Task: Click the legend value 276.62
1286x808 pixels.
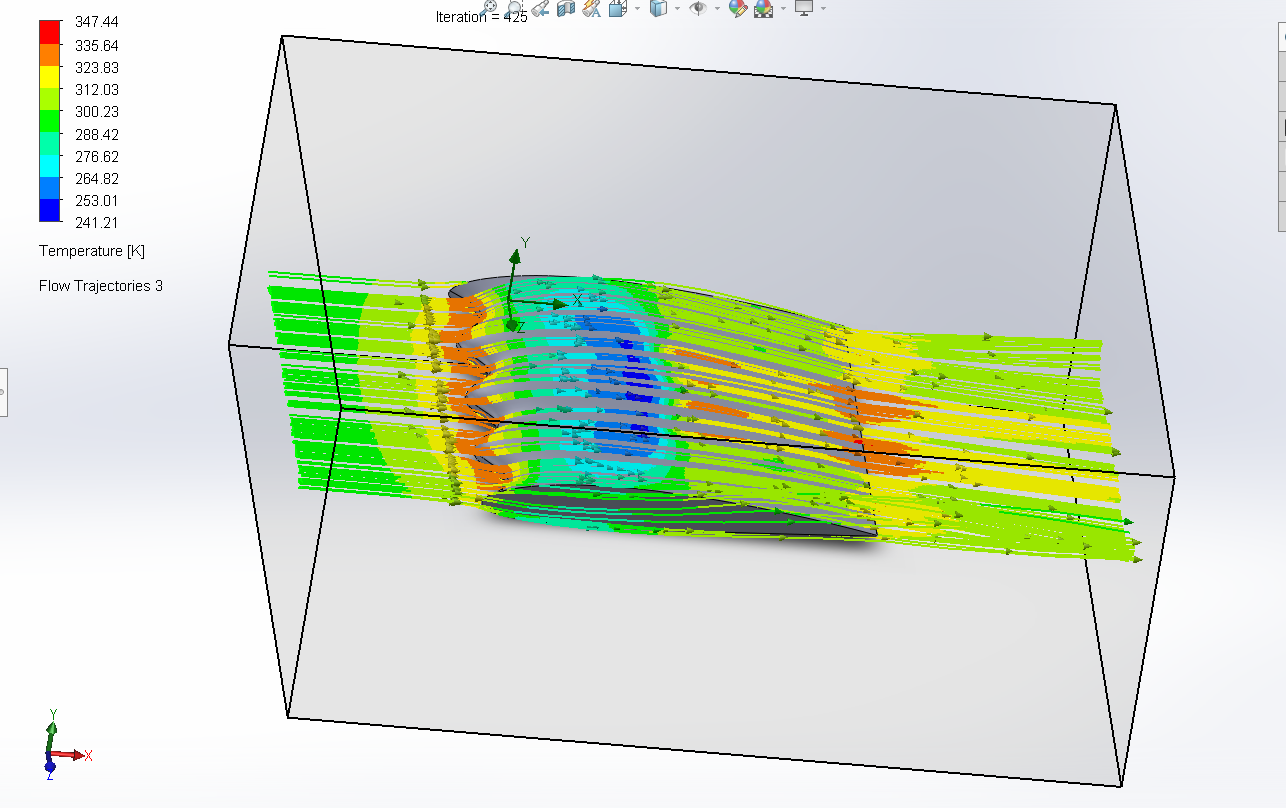Action: pos(97,157)
